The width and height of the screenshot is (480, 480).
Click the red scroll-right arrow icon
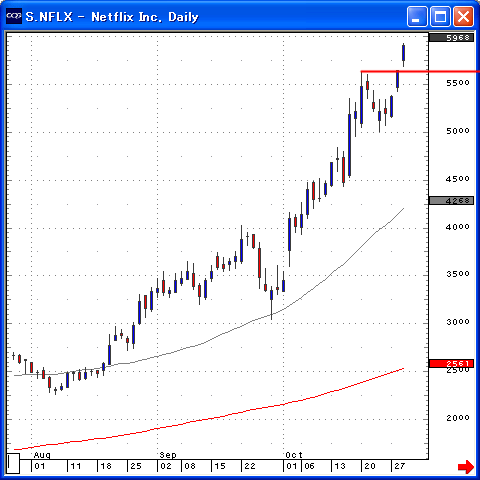tap(466, 467)
